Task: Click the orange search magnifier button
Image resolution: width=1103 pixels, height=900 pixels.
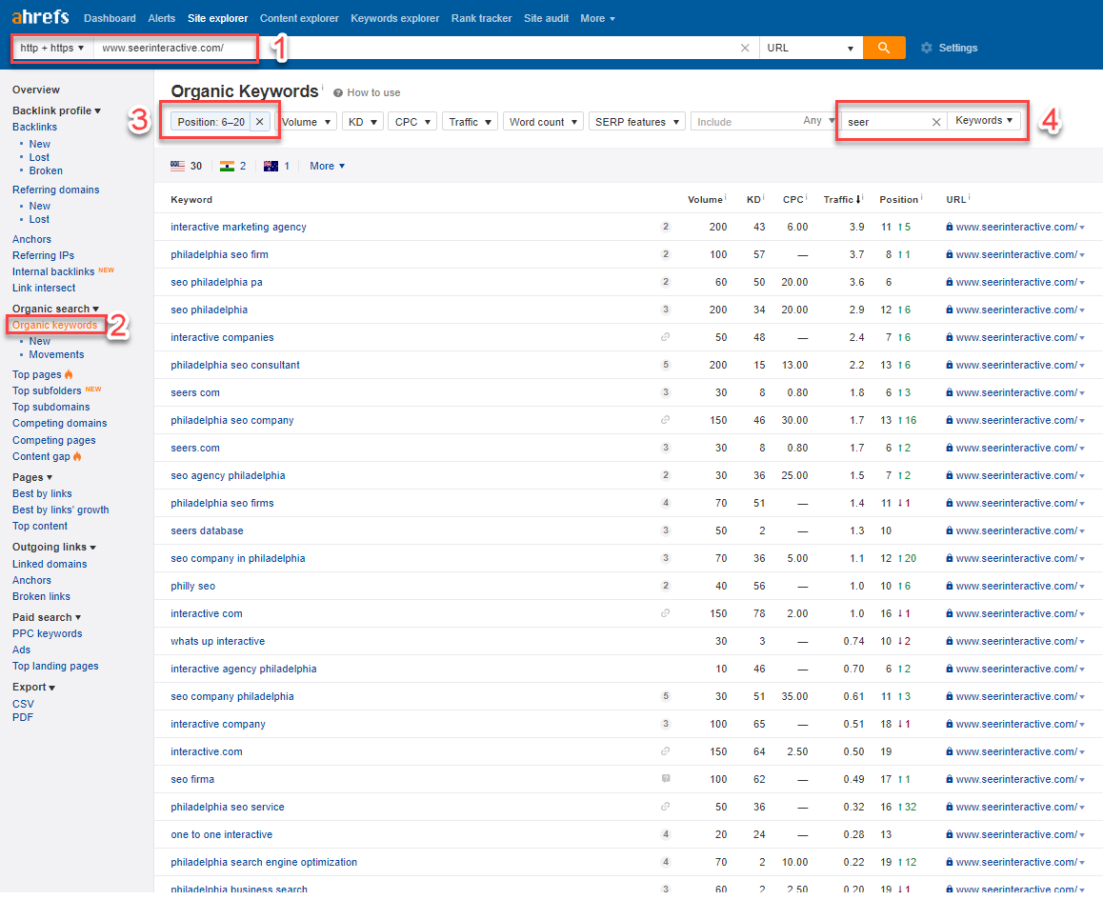Action: (x=883, y=48)
